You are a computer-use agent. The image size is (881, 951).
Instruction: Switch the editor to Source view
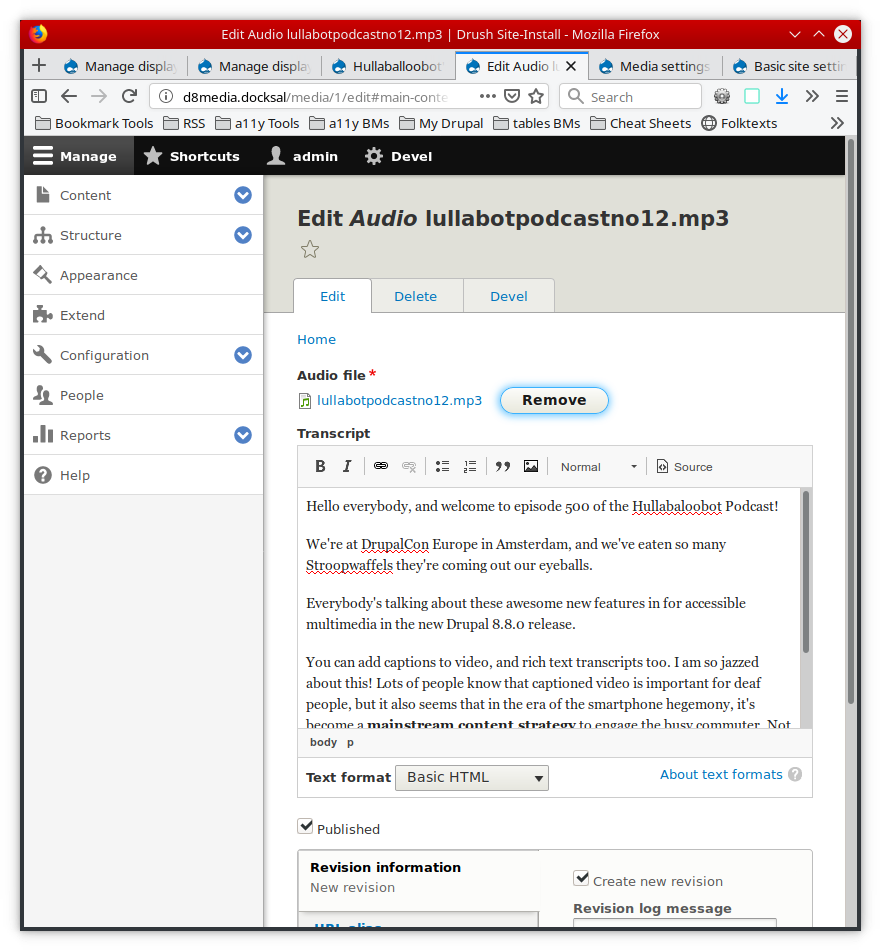click(x=685, y=466)
